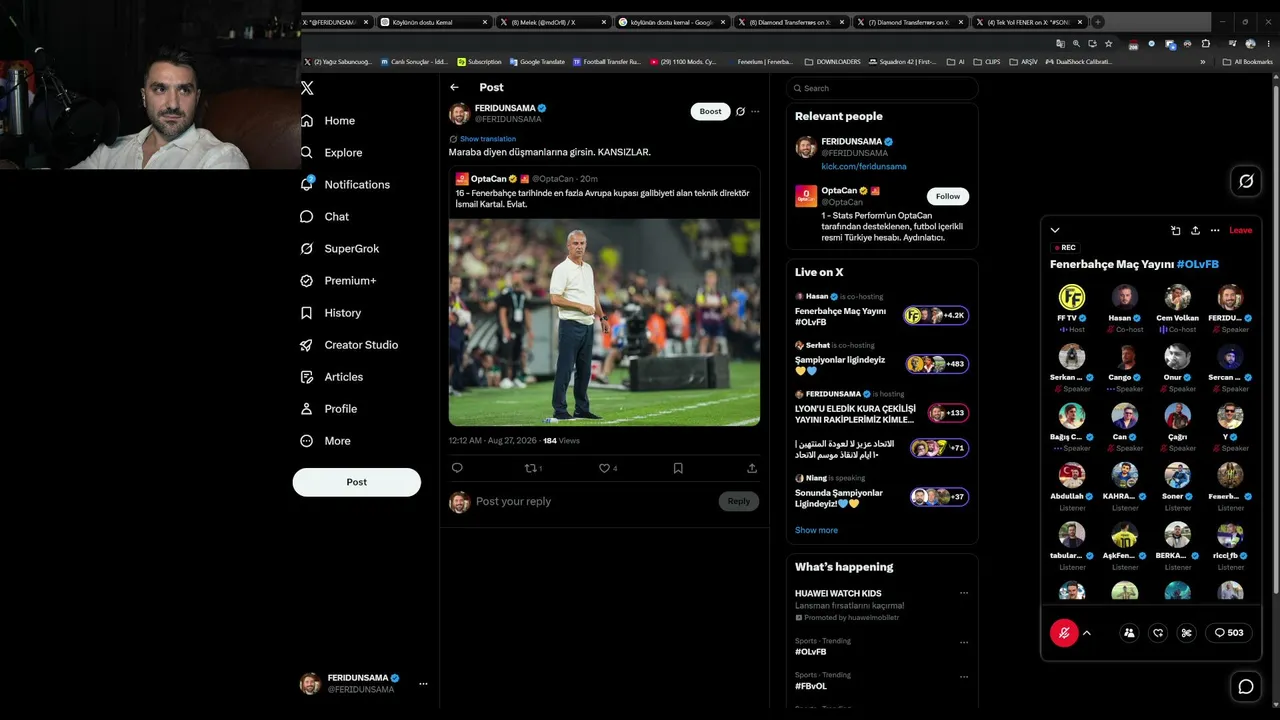
Task: Send a heart reaction in Space
Action: tap(1158, 633)
